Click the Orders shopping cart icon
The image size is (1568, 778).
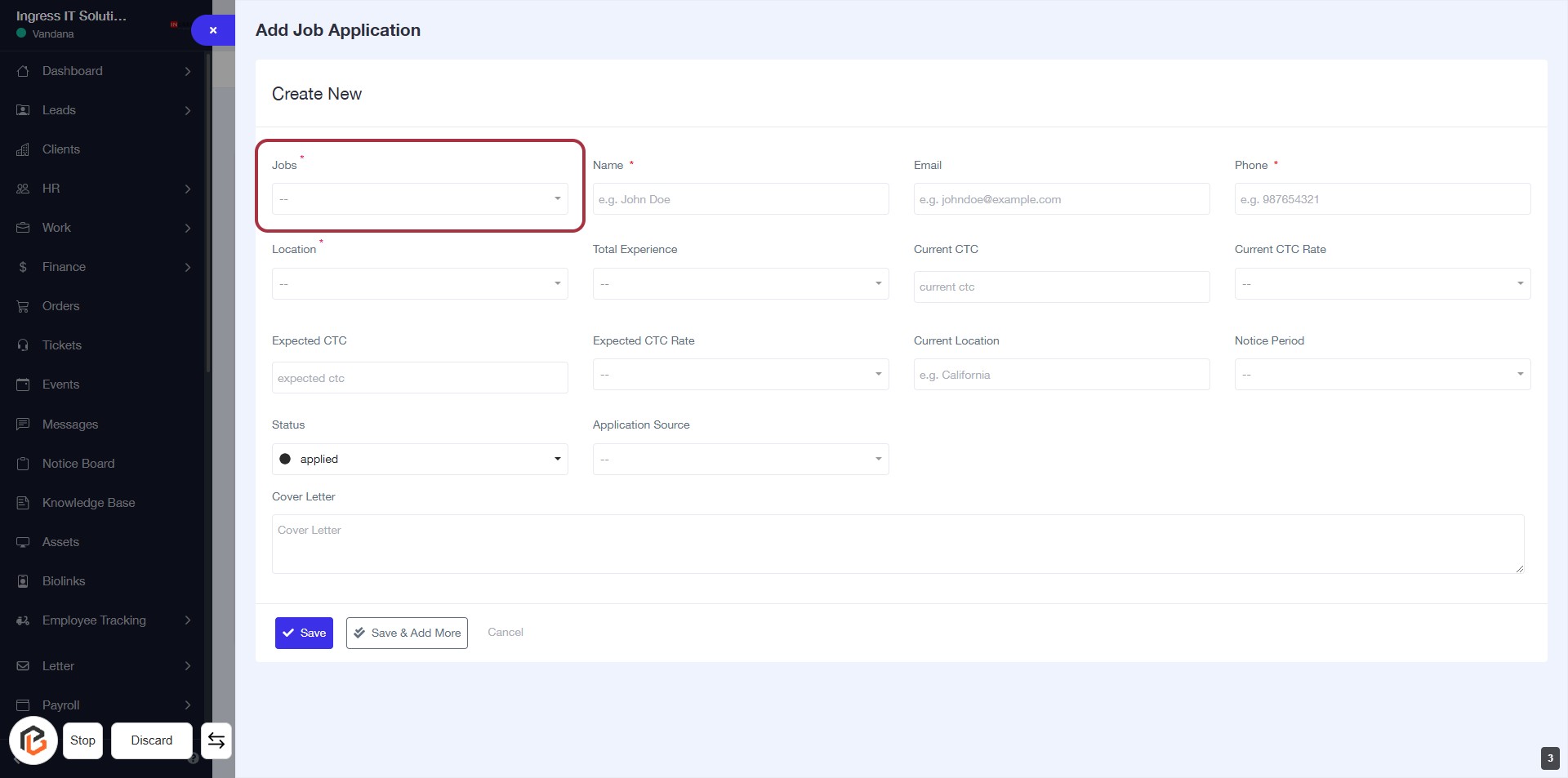pyautogui.click(x=23, y=306)
